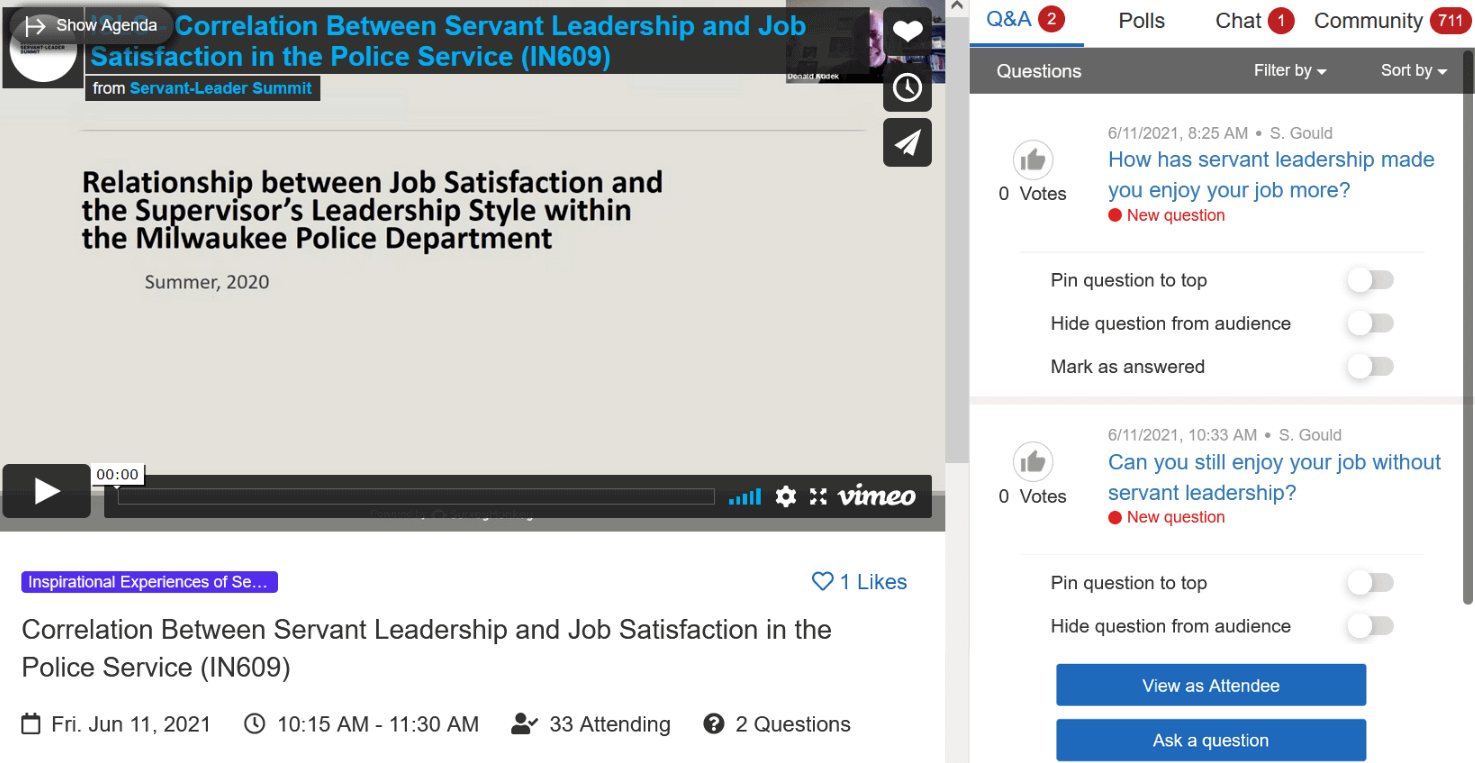
Task: Open the Sort by dropdown
Action: (1413, 71)
